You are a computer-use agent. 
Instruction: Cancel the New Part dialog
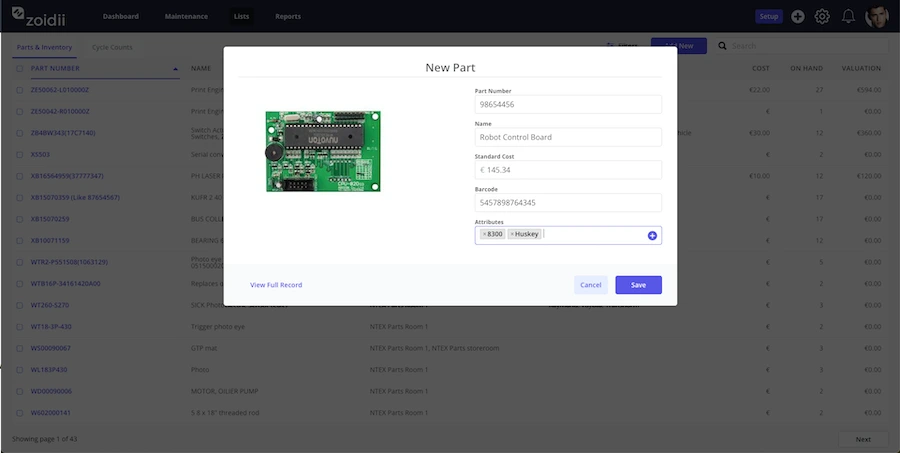tap(591, 285)
